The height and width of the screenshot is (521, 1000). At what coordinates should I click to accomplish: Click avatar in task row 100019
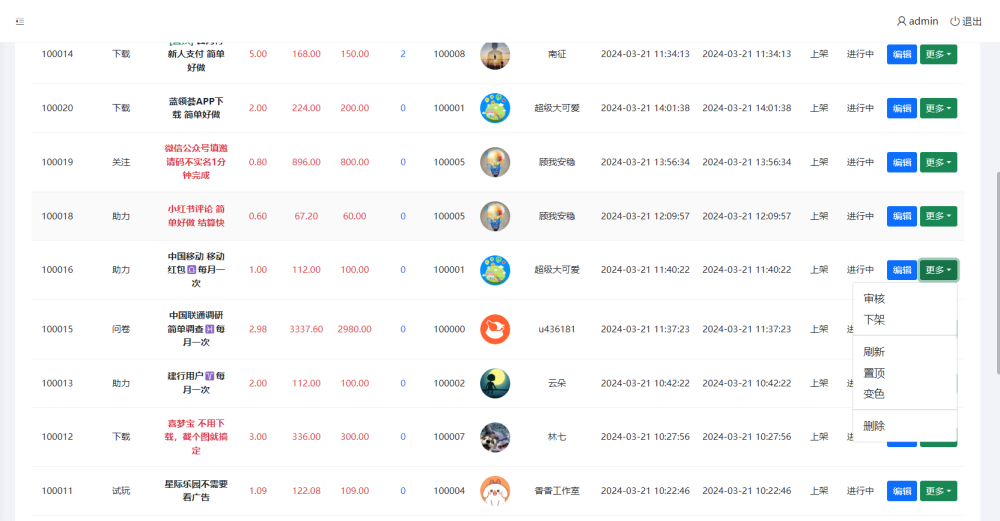click(x=495, y=162)
